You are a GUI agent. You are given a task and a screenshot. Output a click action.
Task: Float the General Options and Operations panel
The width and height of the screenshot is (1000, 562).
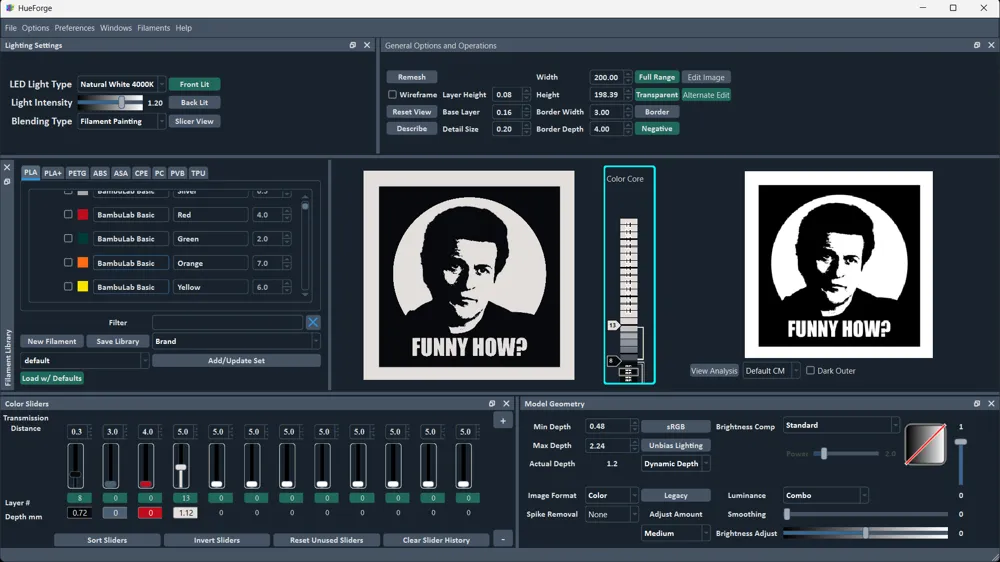coord(977,45)
